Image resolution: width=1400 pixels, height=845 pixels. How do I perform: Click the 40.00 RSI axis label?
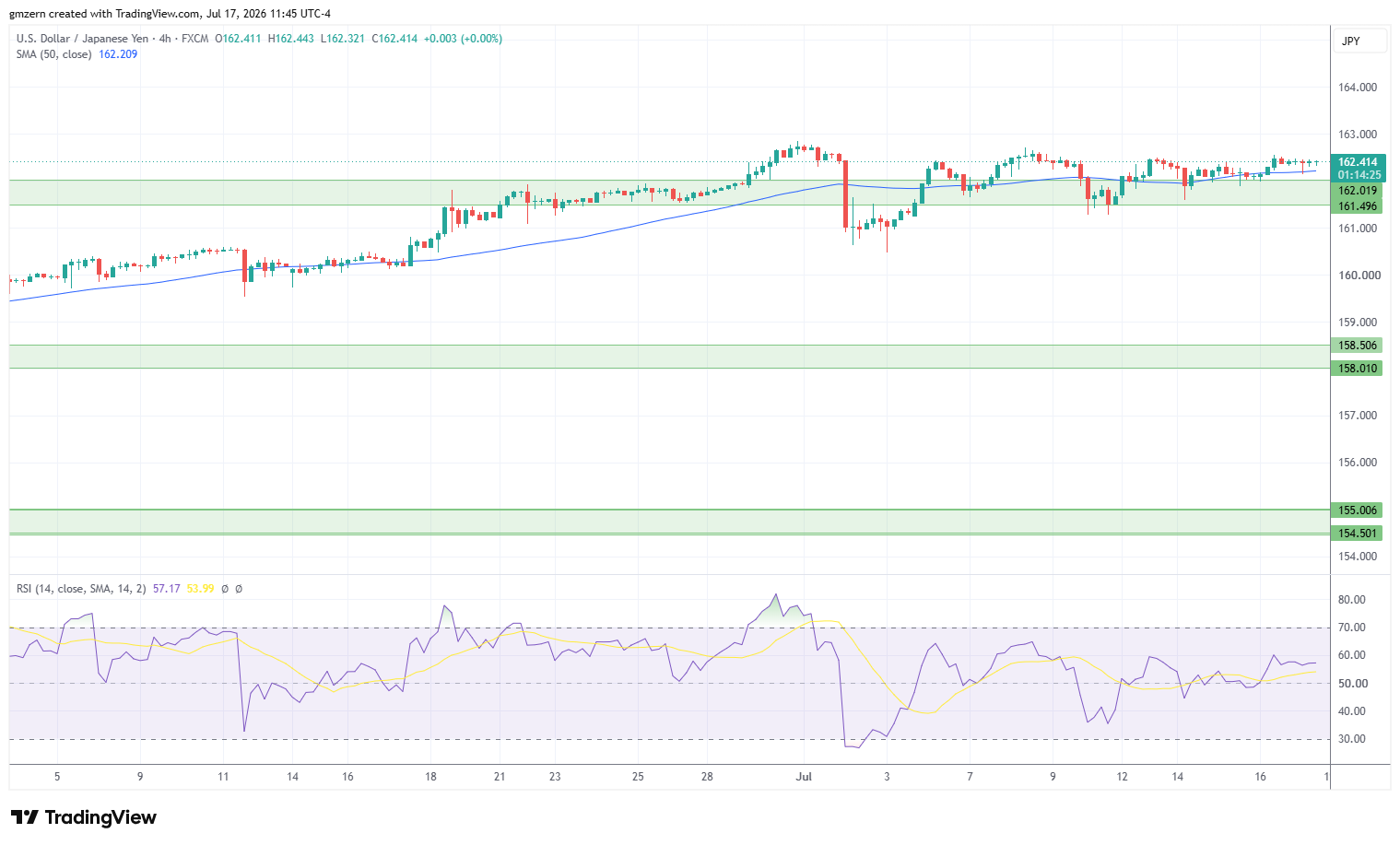point(1352,711)
